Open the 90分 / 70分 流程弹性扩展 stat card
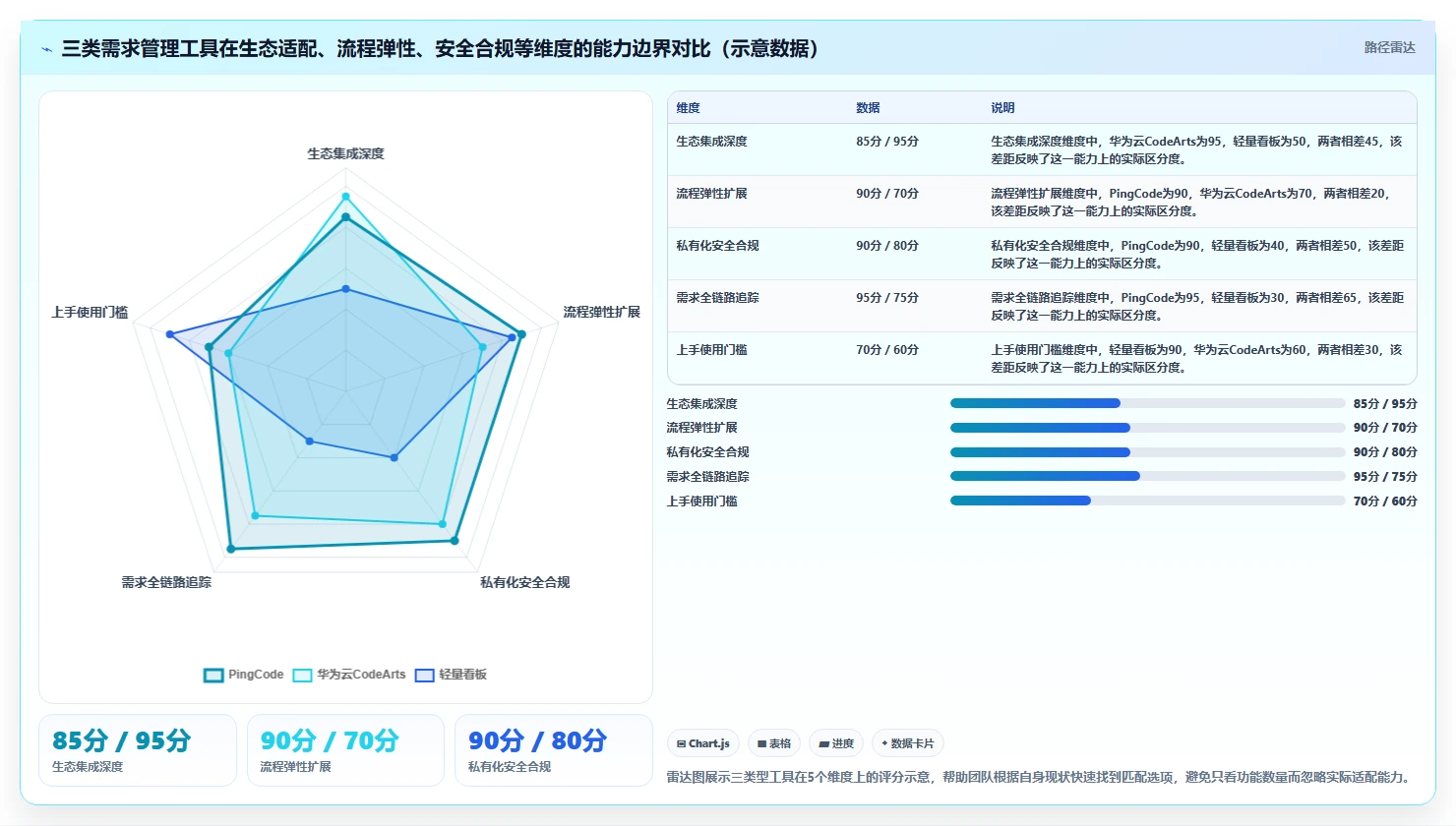 pyautogui.click(x=345, y=750)
